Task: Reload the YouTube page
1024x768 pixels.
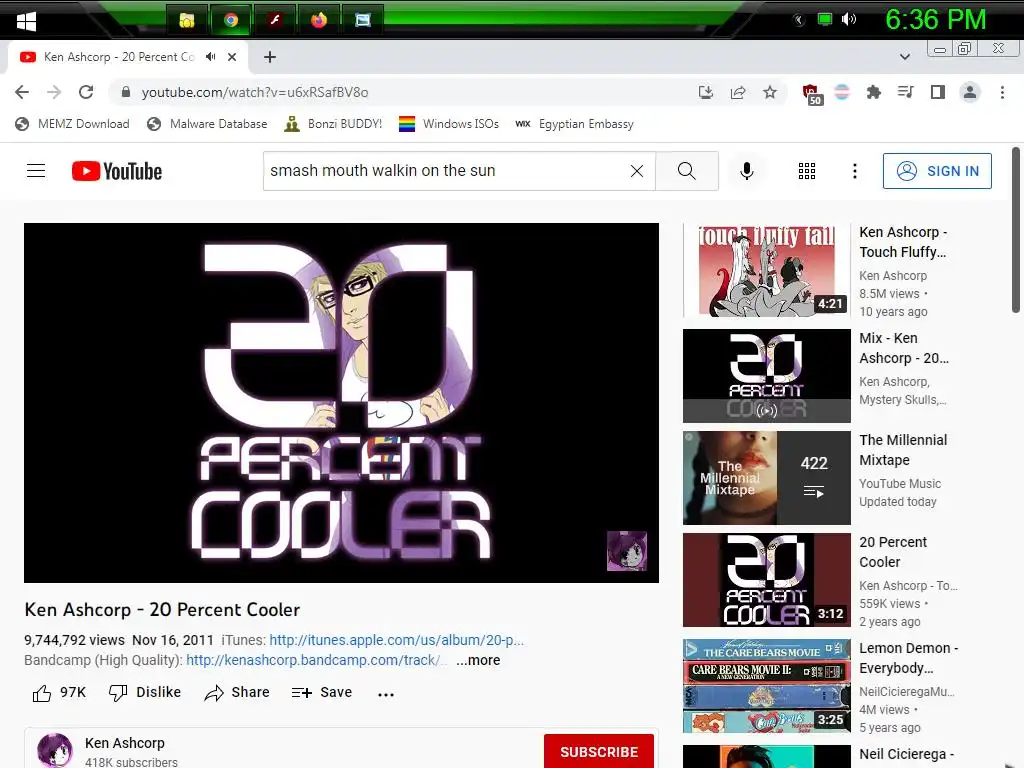Action: (x=86, y=92)
